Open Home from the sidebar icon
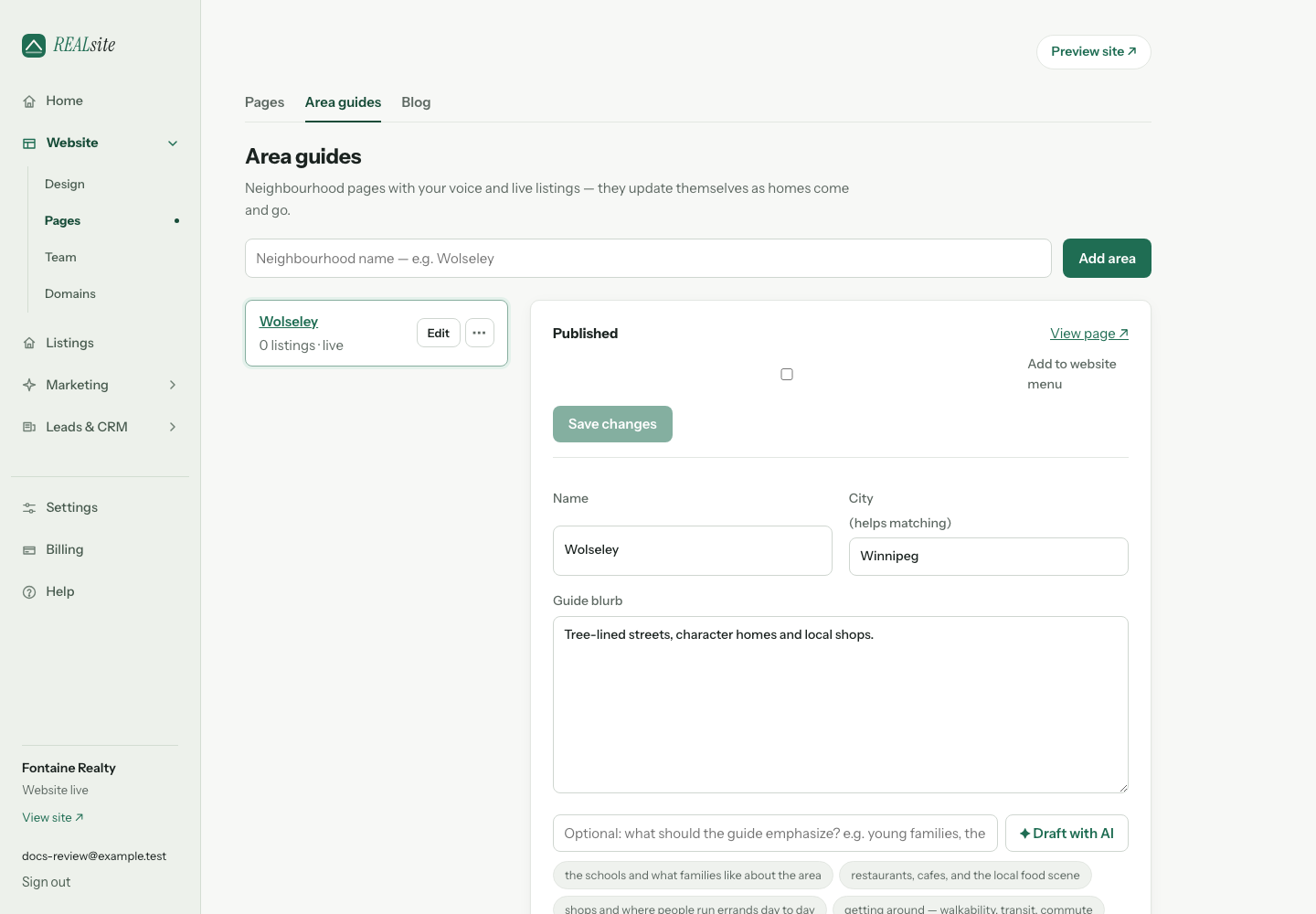1316x914 pixels. [x=29, y=101]
